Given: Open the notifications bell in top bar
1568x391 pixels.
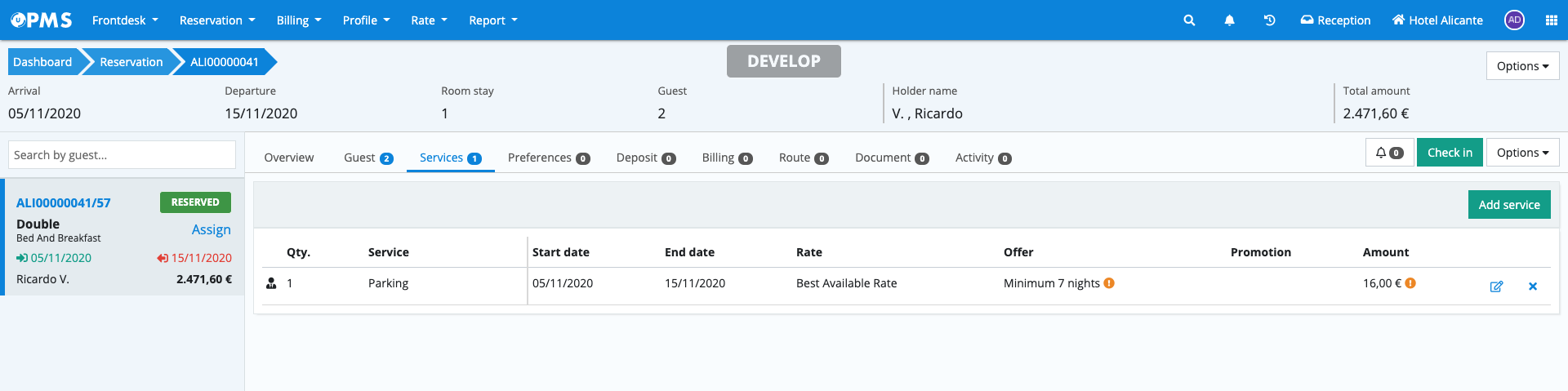Looking at the screenshot, I should 1229,20.
